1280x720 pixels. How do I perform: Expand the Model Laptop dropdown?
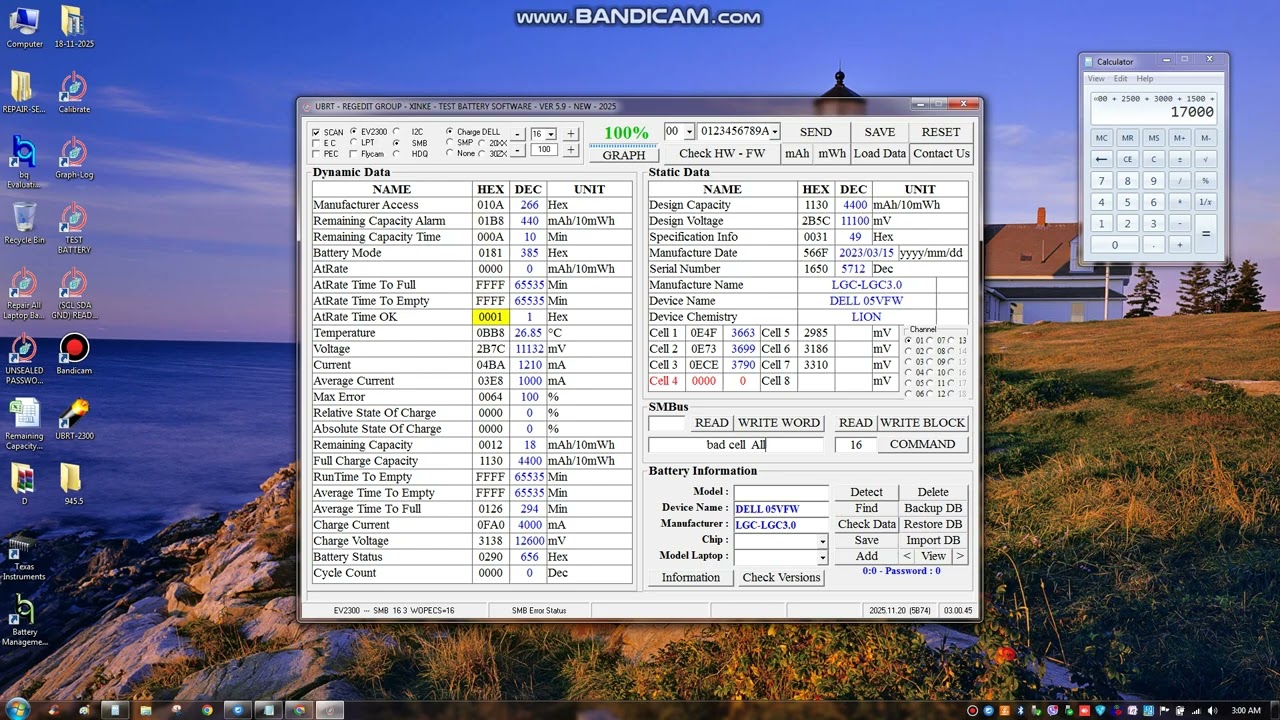(x=823, y=557)
